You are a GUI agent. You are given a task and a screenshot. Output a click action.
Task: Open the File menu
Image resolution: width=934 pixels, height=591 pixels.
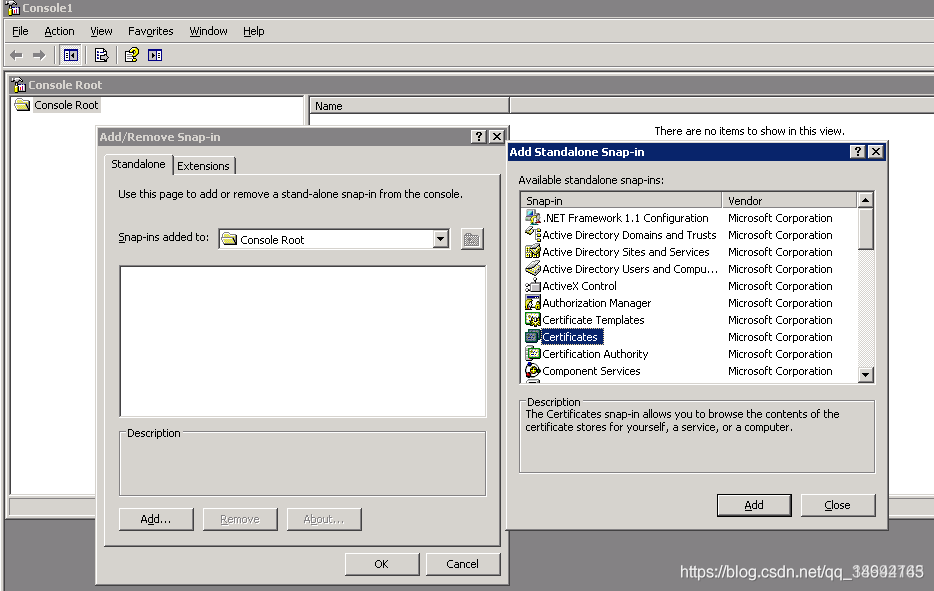click(20, 31)
